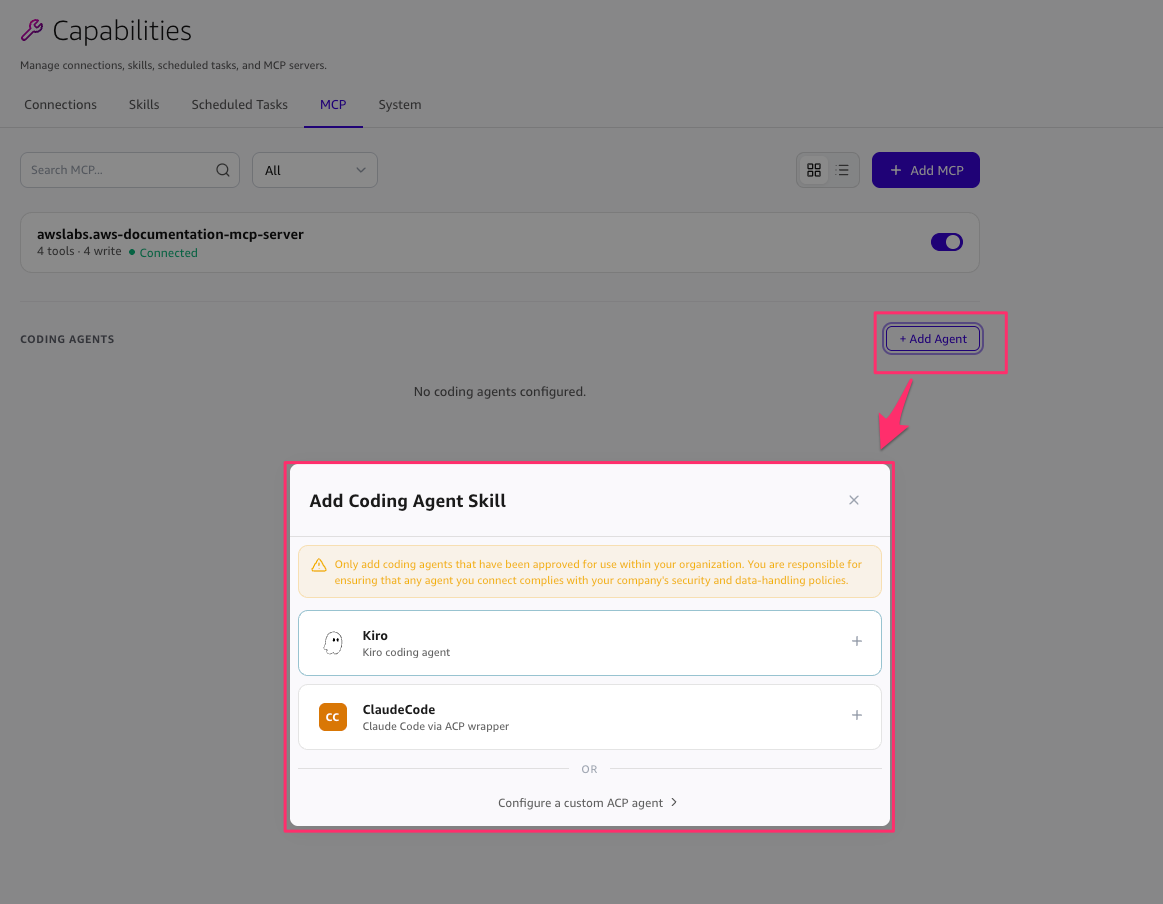The width and height of the screenshot is (1163, 904).
Task: Click the Kiro ghost icon
Action: click(x=333, y=642)
